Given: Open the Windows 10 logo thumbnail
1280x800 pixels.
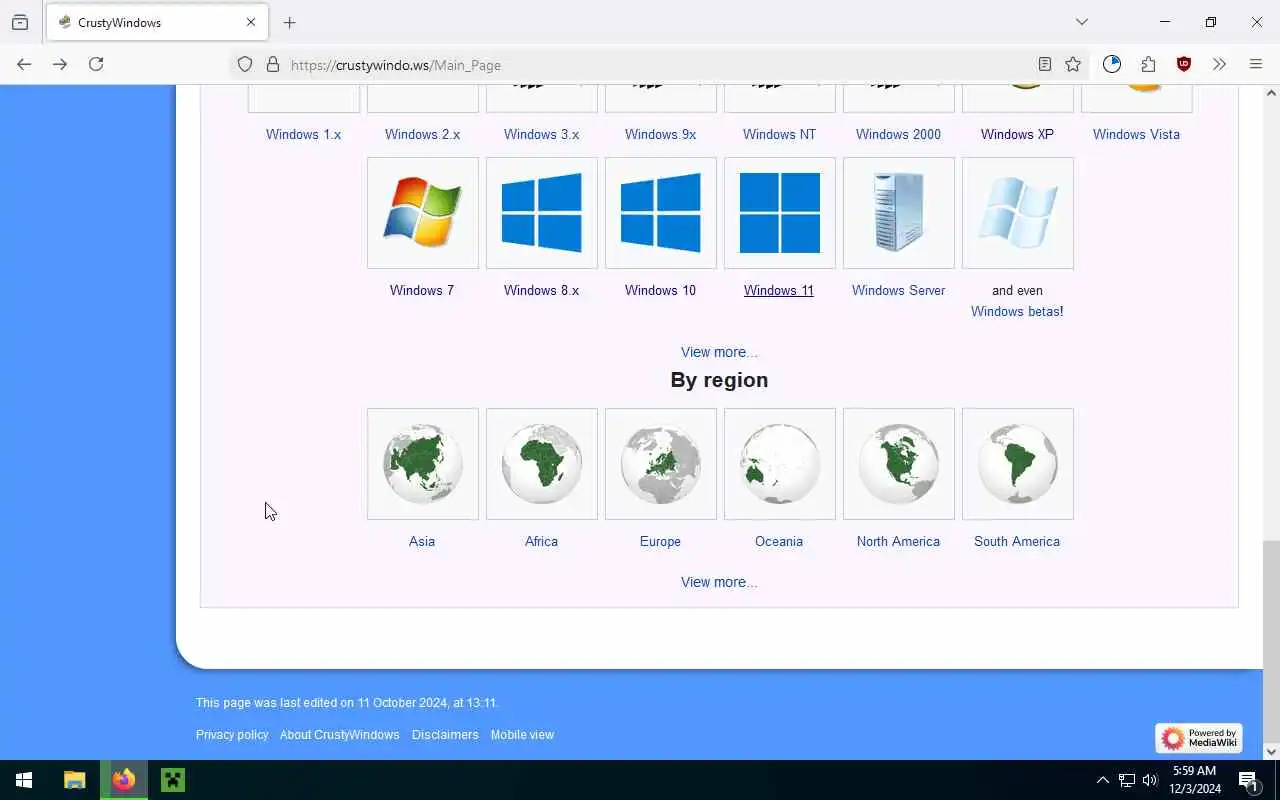Looking at the screenshot, I should pyautogui.click(x=660, y=213).
